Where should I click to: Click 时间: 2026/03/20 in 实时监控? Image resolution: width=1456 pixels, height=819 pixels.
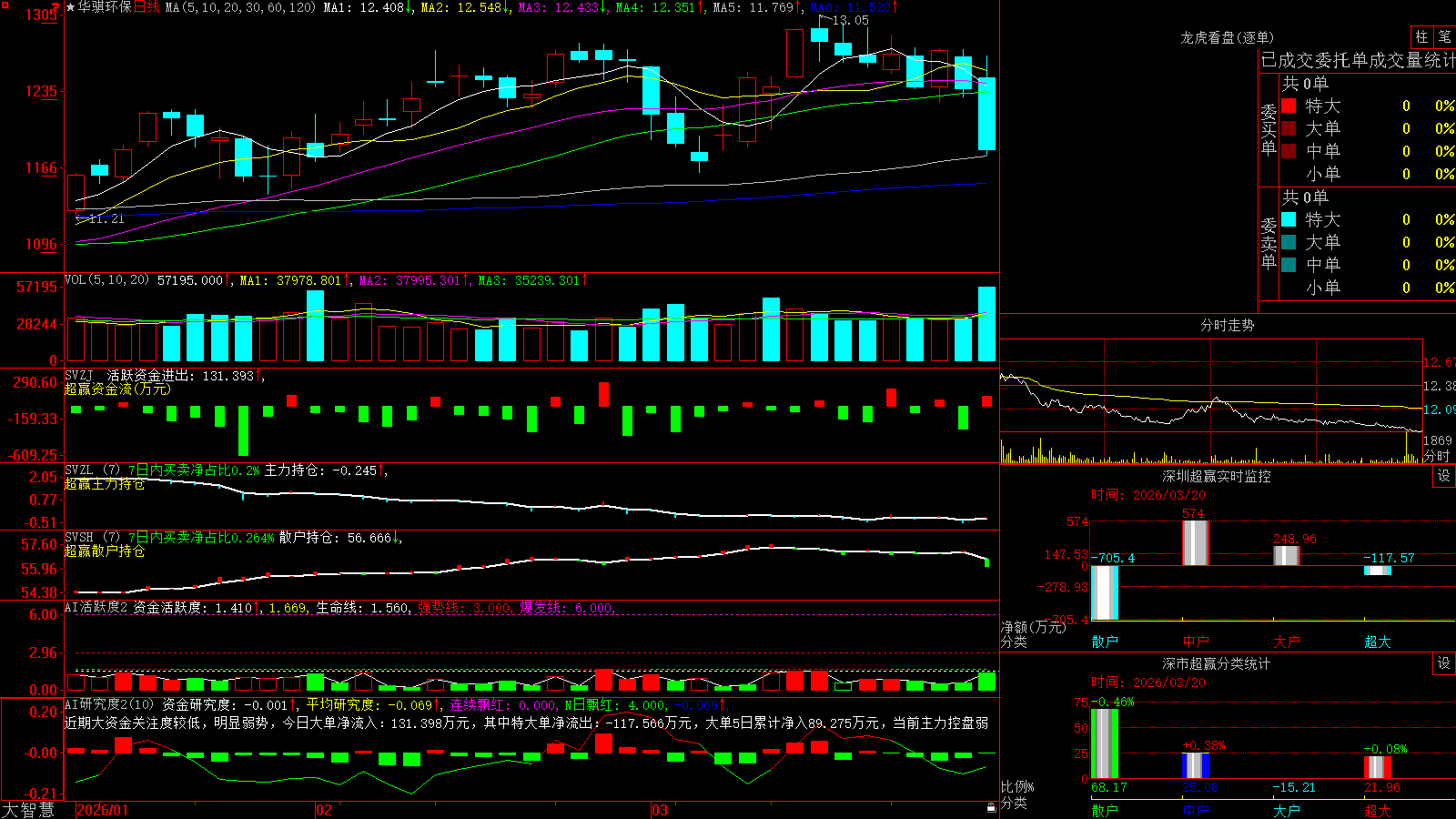coord(1148,495)
